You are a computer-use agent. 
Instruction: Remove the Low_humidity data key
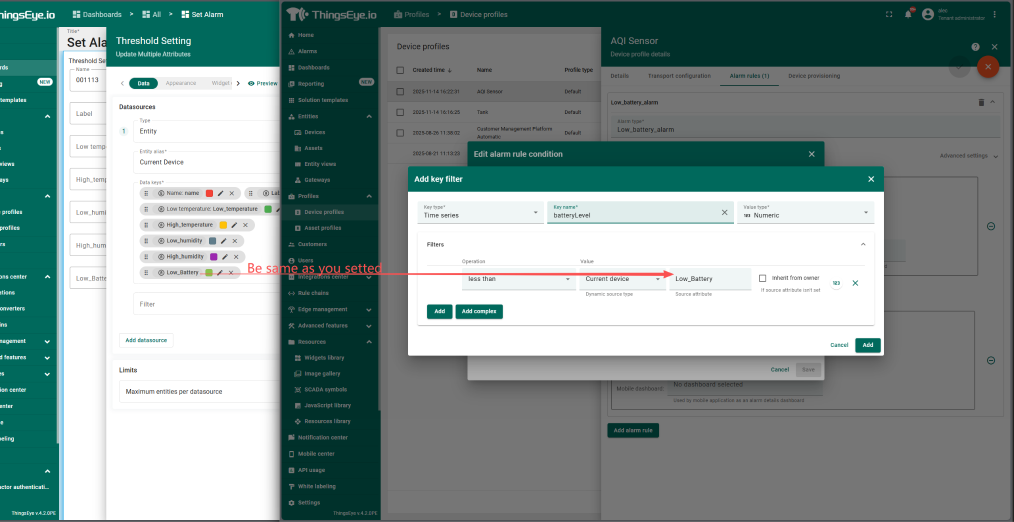pyautogui.click(x=235, y=241)
